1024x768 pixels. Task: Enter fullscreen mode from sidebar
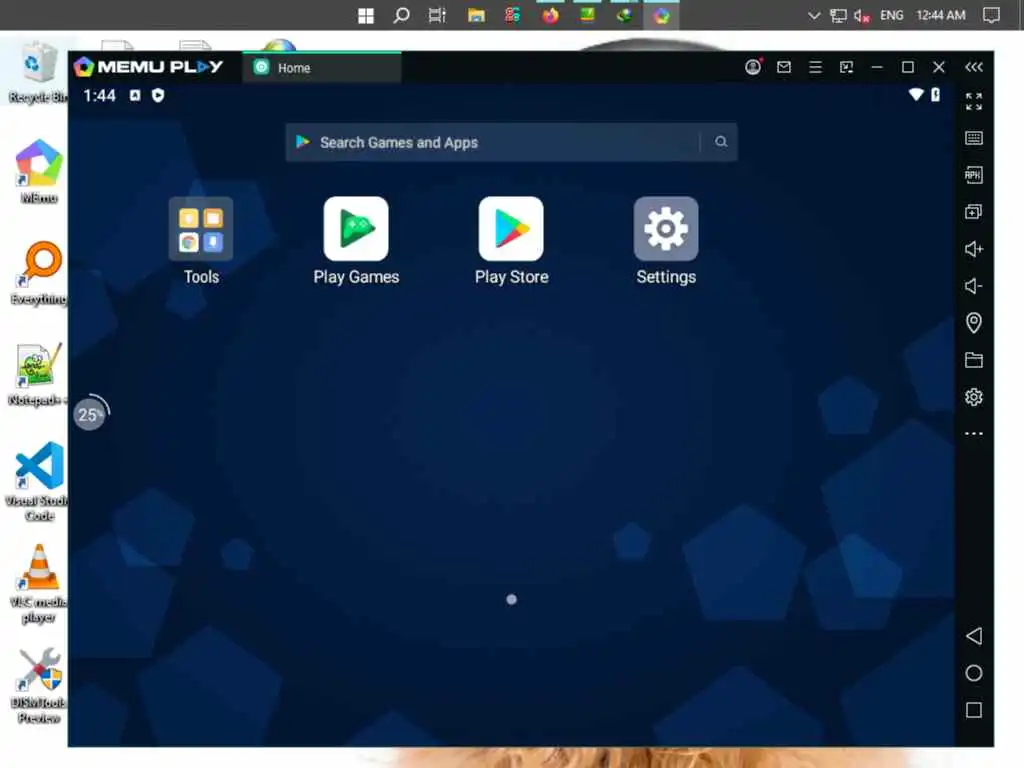point(974,101)
